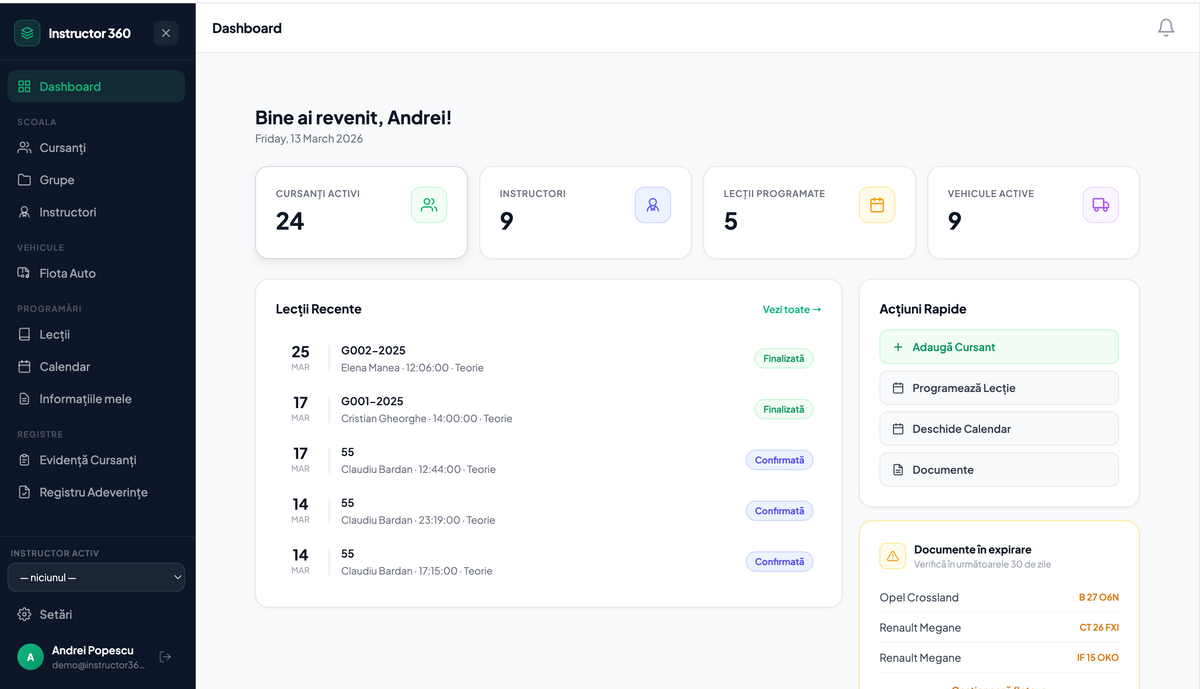
Task: Open the Instructor Activ dropdown
Action: [96, 577]
